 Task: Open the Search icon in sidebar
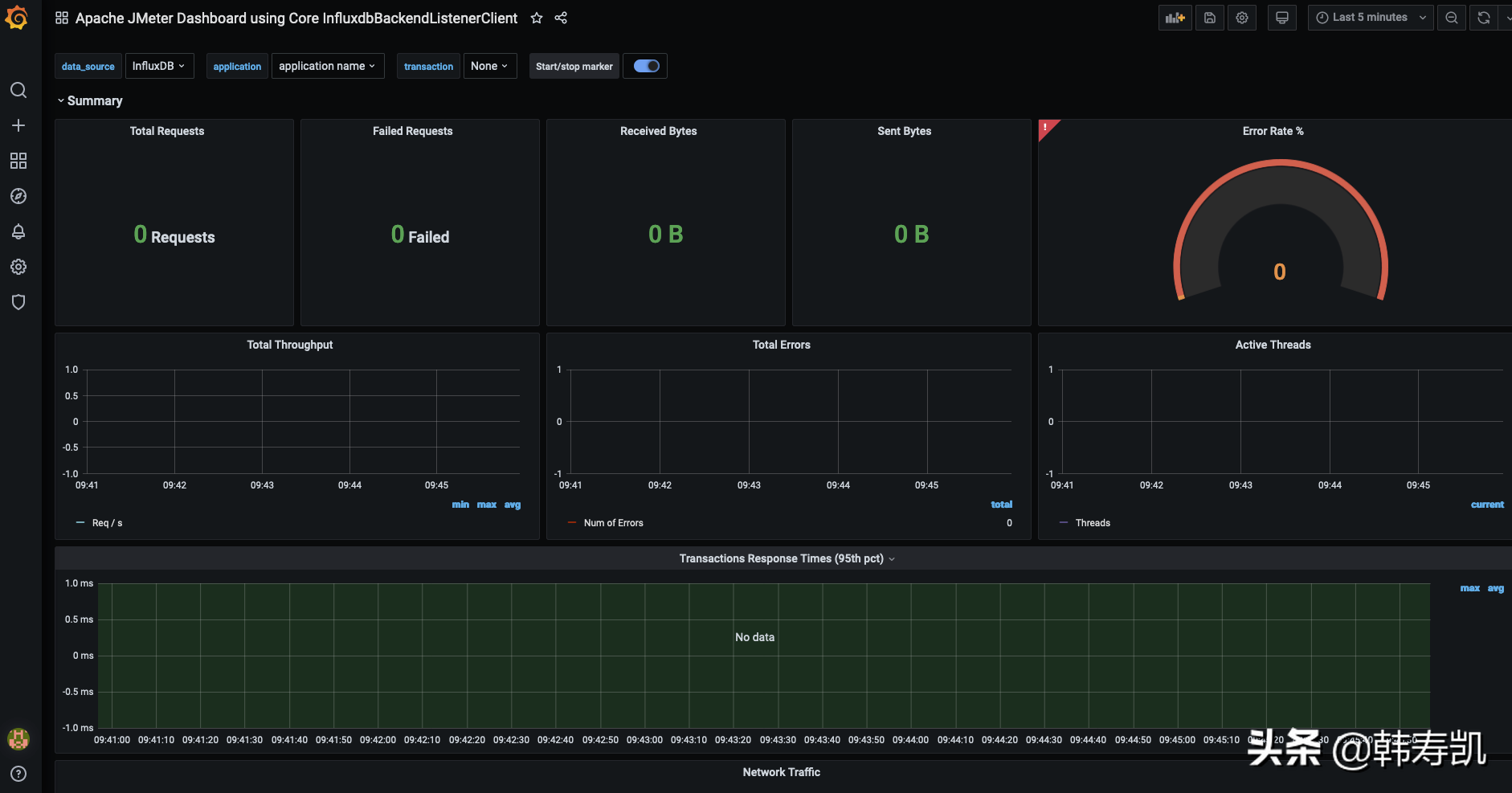click(18, 90)
